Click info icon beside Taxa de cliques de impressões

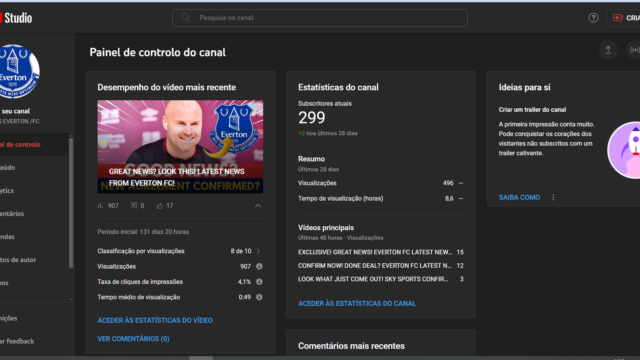tap(259, 282)
